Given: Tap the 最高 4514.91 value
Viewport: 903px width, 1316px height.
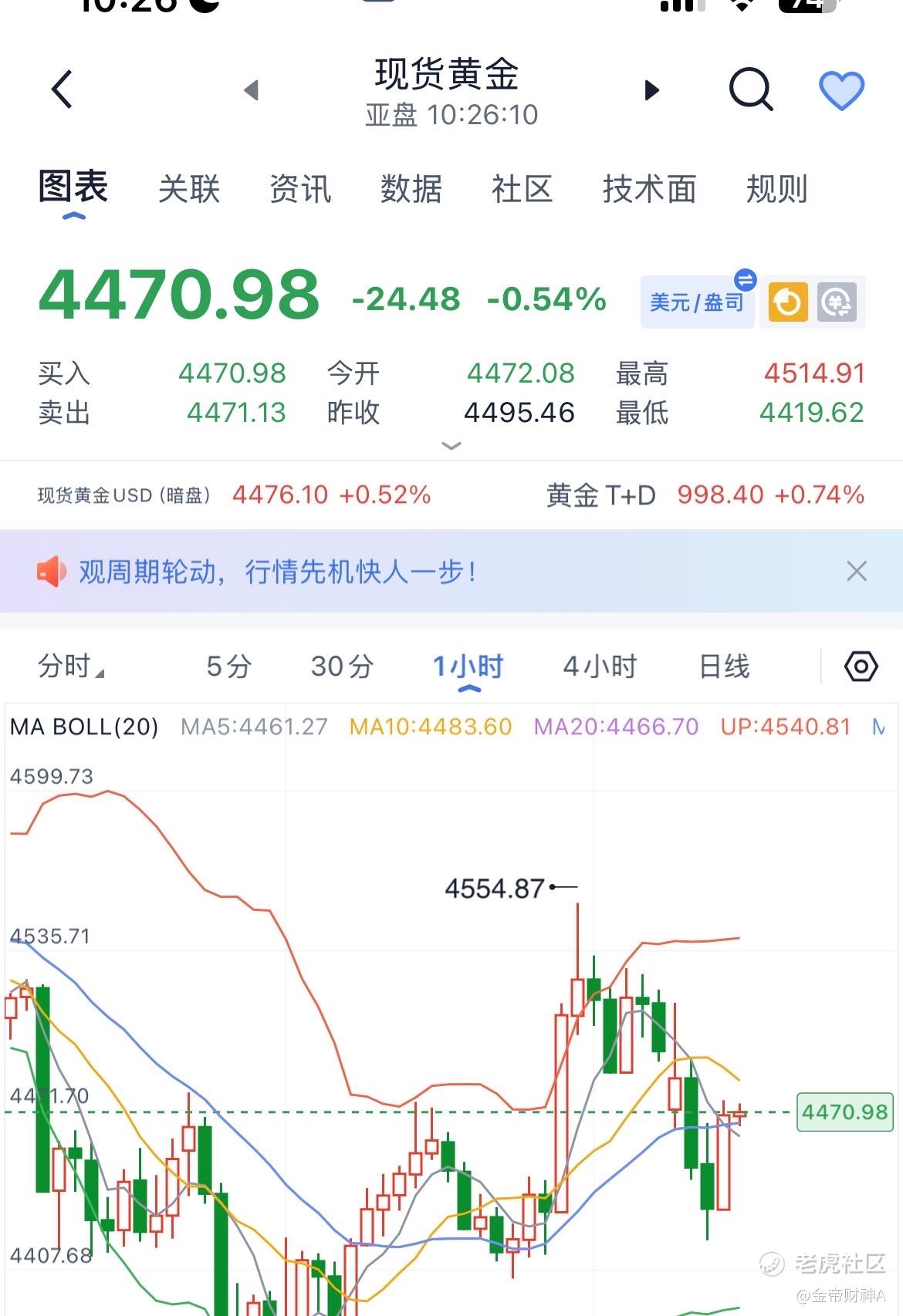Looking at the screenshot, I should tap(814, 373).
